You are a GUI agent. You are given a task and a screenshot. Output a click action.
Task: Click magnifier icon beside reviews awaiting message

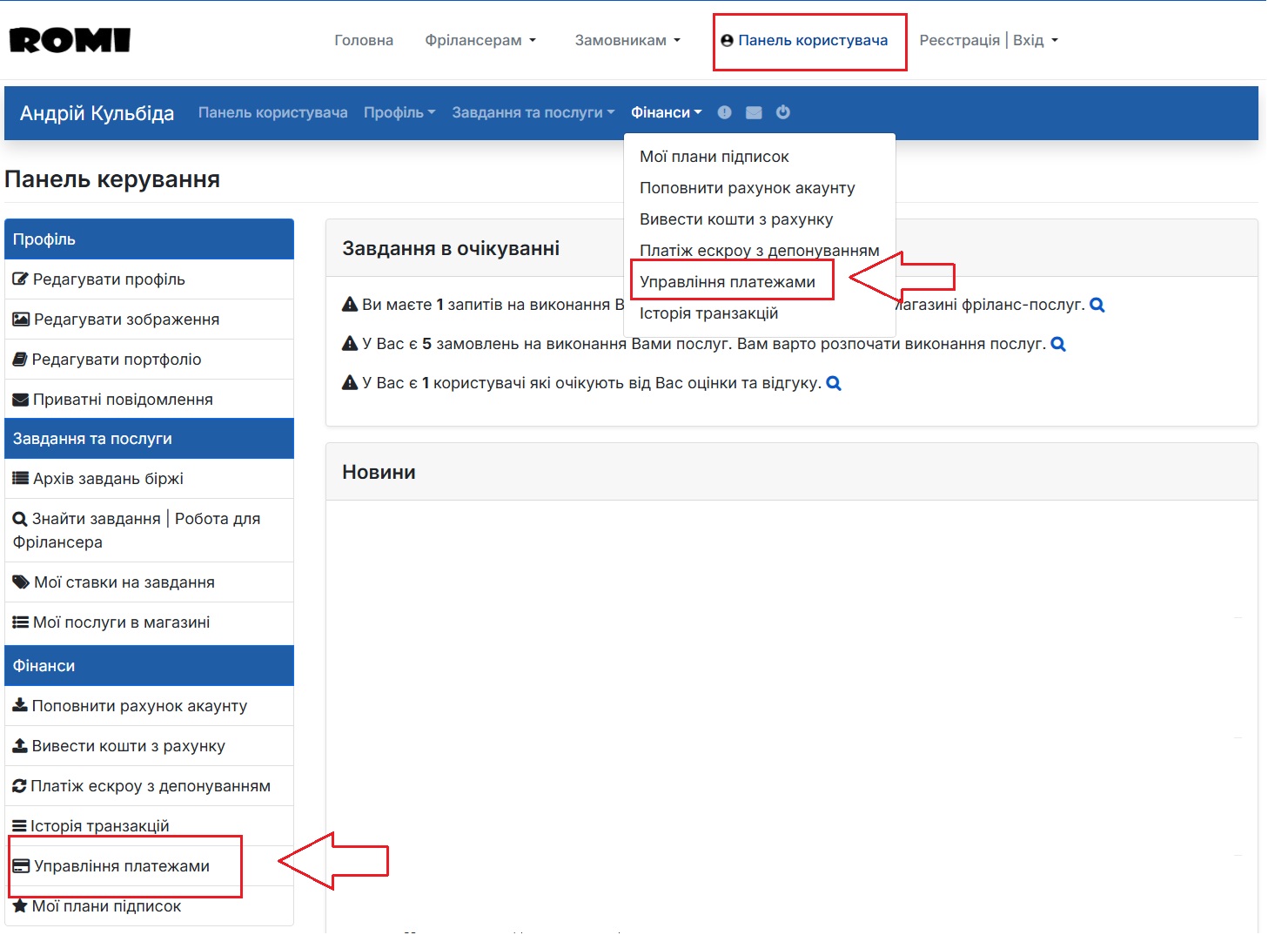tap(833, 383)
